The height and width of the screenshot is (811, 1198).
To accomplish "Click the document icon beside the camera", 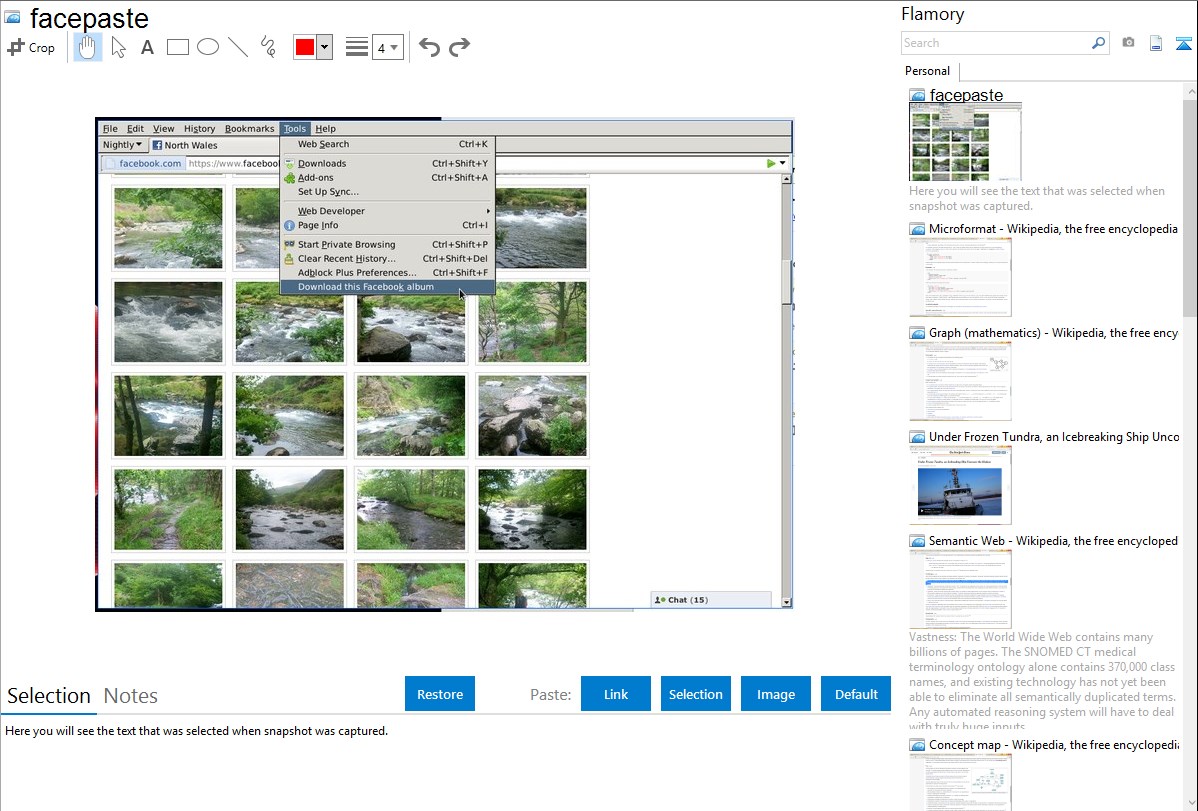I will tap(1156, 43).
